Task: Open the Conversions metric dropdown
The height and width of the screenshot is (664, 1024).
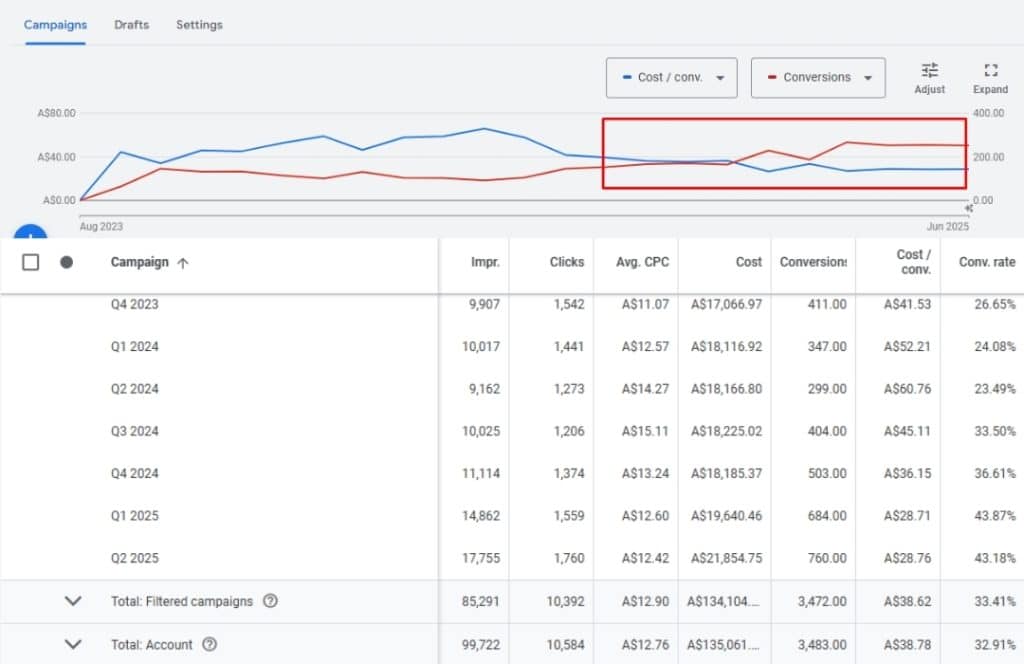Action: click(817, 77)
